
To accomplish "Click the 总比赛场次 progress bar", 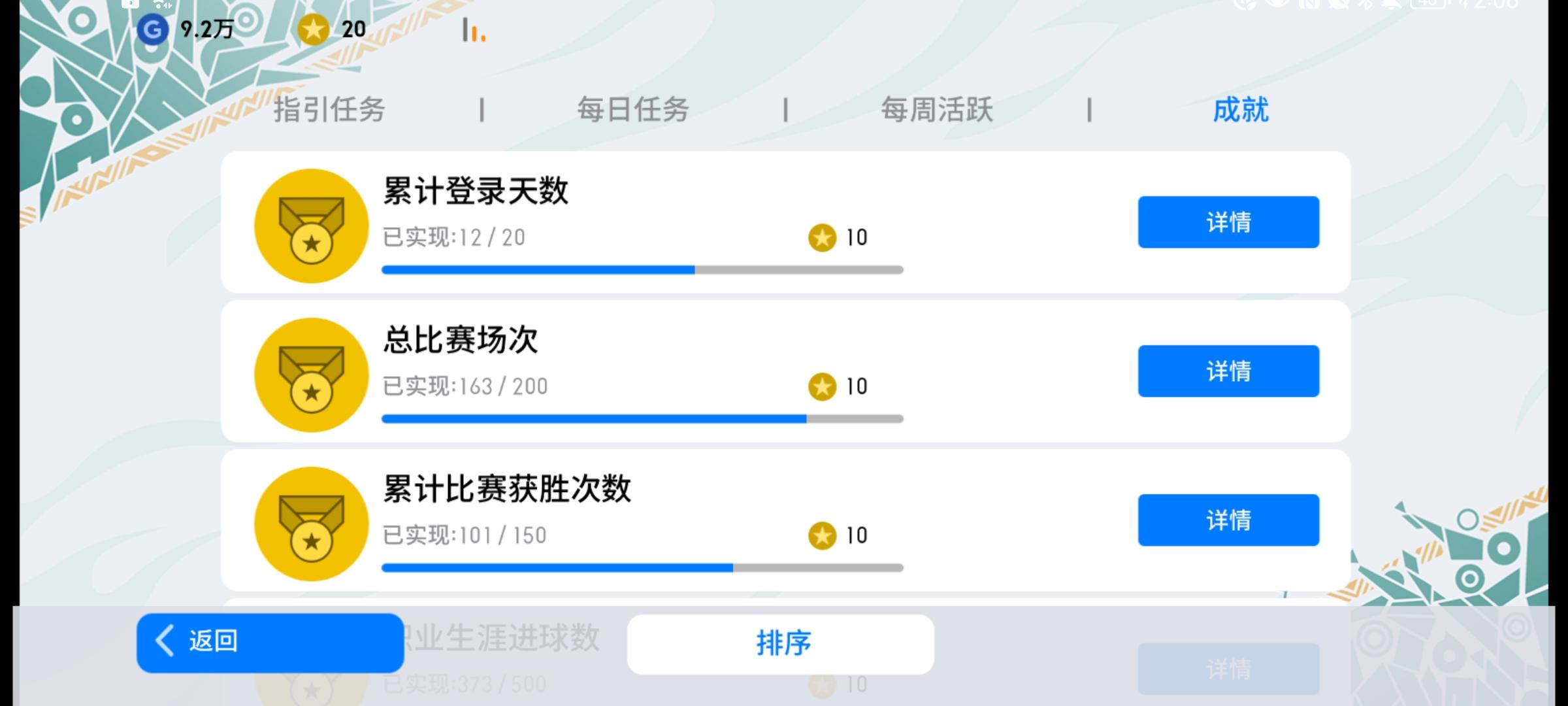I will coord(642,419).
